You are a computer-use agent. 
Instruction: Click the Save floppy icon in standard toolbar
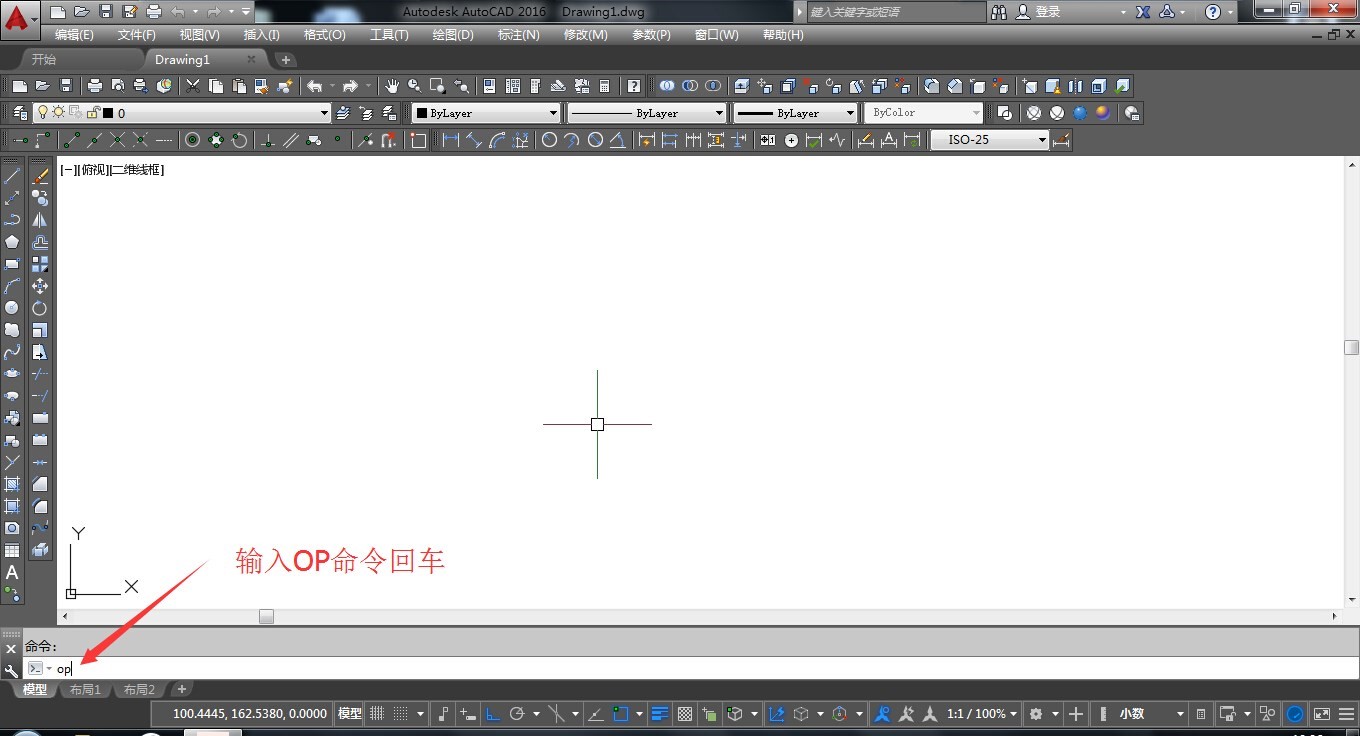pyautogui.click(x=66, y=86)
